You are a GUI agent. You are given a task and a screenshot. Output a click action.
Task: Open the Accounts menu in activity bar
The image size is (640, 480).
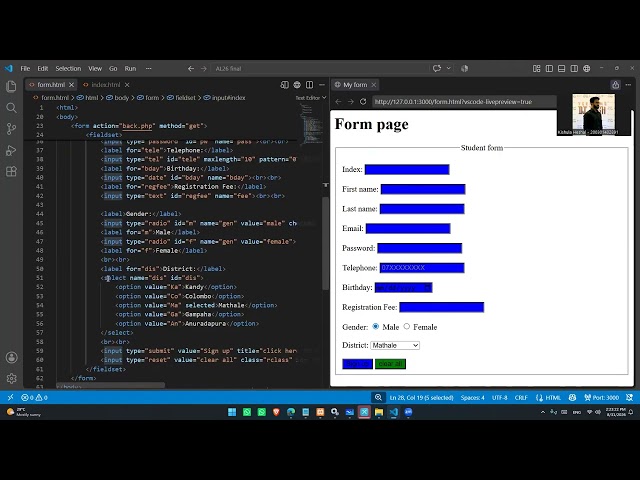(x=11, y=358)
